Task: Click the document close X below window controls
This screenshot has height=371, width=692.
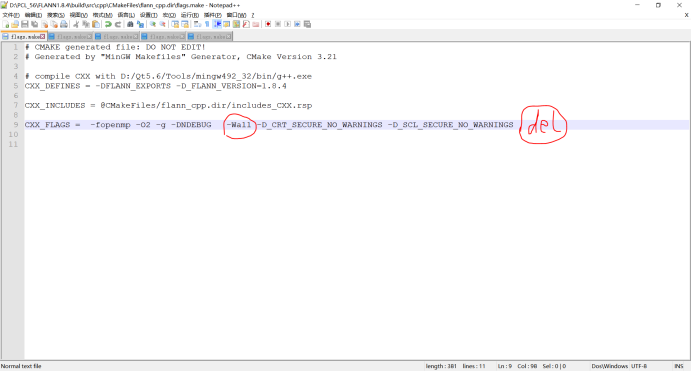Action: tap(686, 15)
